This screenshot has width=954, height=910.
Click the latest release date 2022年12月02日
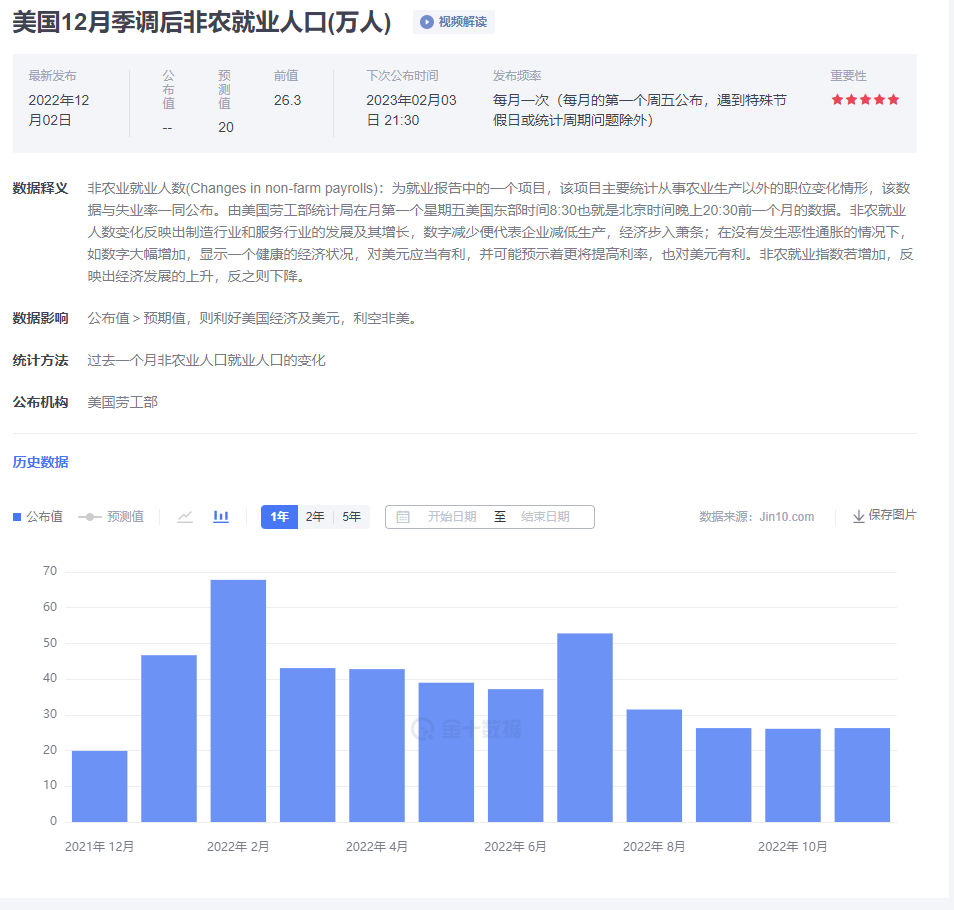[59, 110]
